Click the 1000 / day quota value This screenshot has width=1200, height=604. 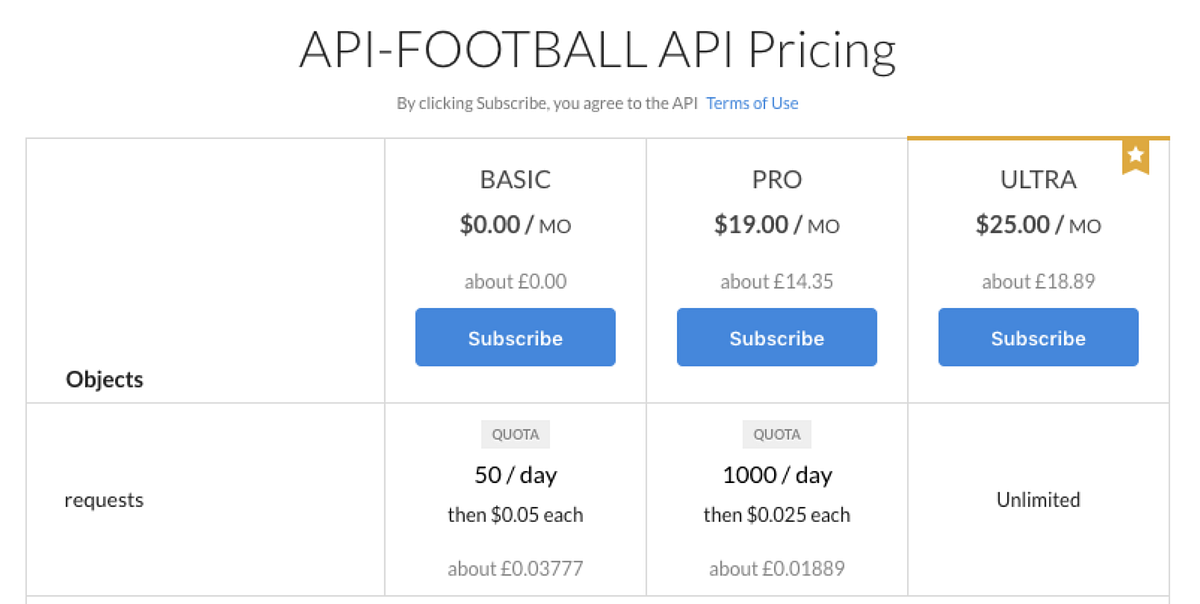(x=777, y=475)
